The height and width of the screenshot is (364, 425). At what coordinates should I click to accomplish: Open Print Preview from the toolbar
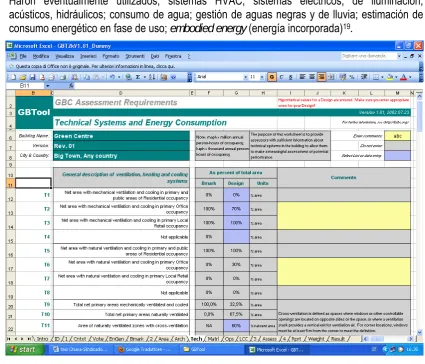coord(63,77)
